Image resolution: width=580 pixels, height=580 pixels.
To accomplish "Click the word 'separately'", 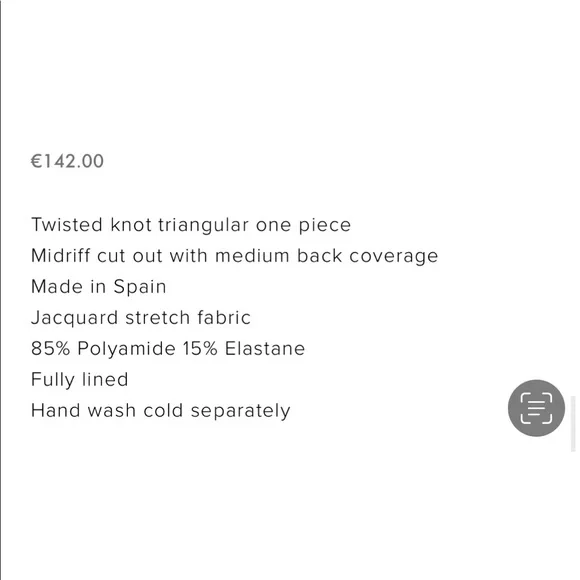I will tap(240, 412).
